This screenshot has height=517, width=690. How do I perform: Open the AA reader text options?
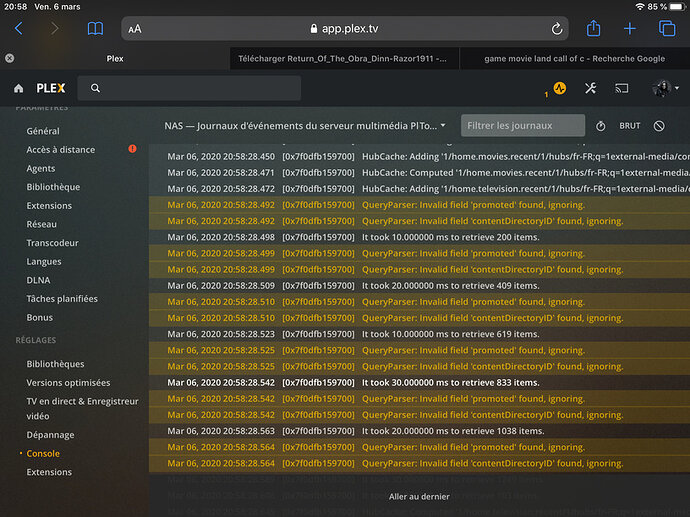click(135, 29)
